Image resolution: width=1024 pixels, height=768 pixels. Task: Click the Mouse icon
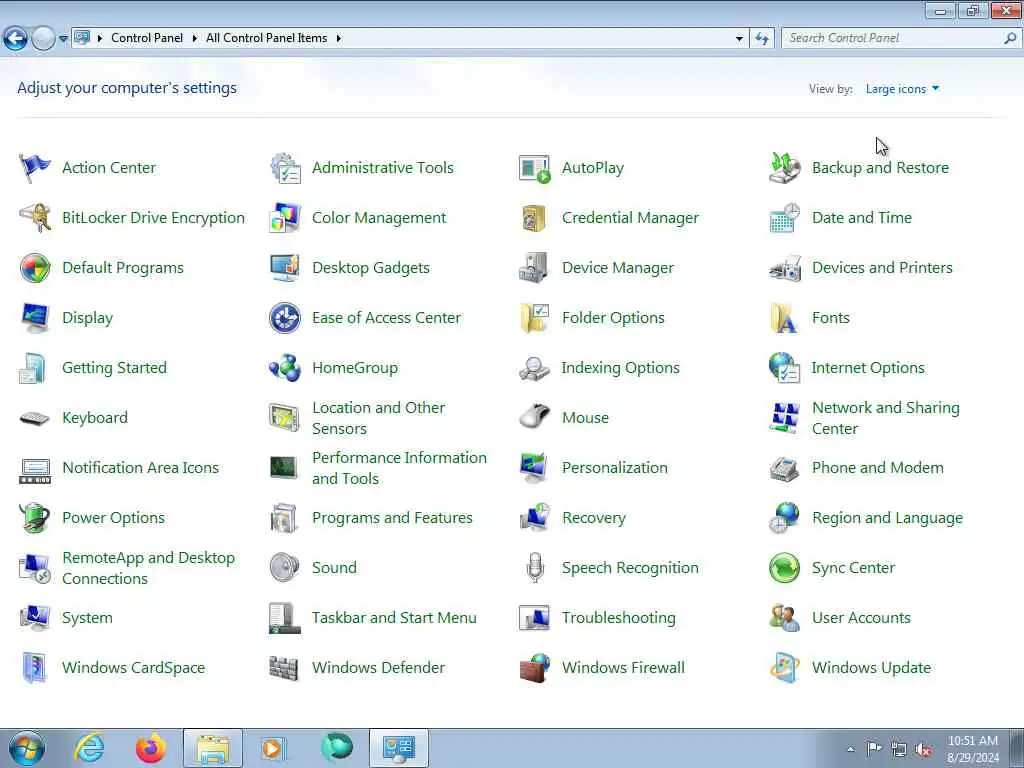pos(534,417)
